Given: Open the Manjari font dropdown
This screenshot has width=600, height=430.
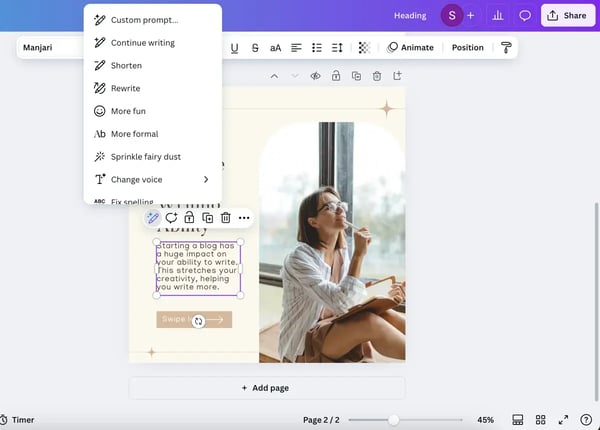Looking at the screenshot, I should (50, 47).
